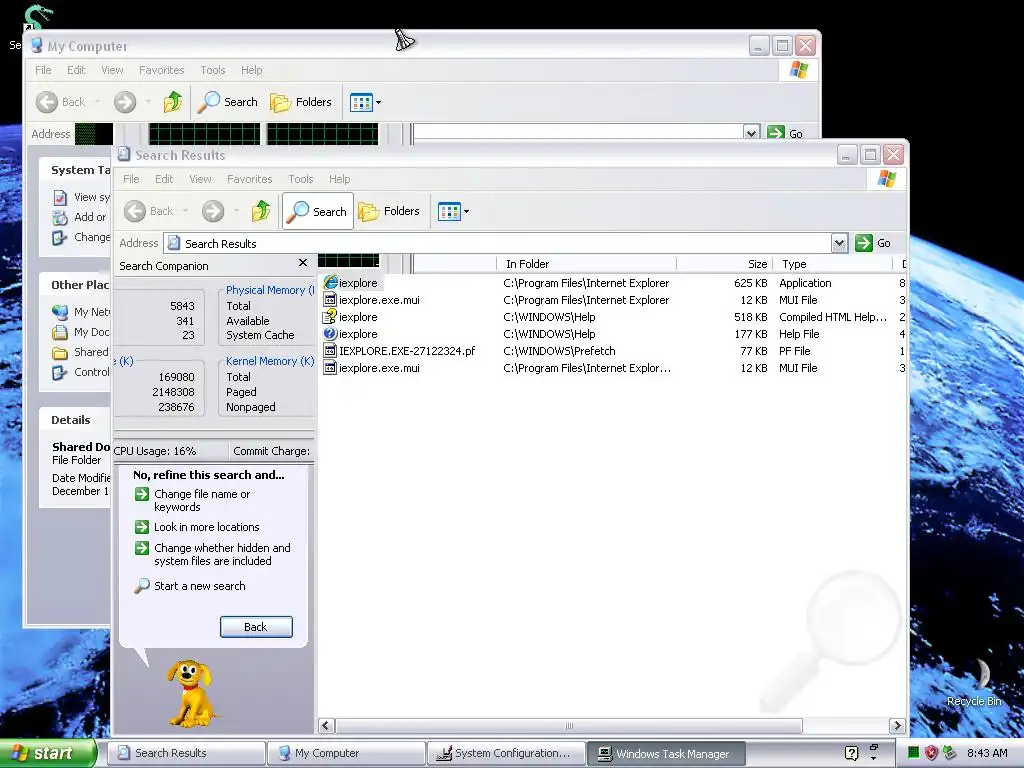Click Back arrow in My Computer toolbar

pyautogui.click(x=47, y=102)
